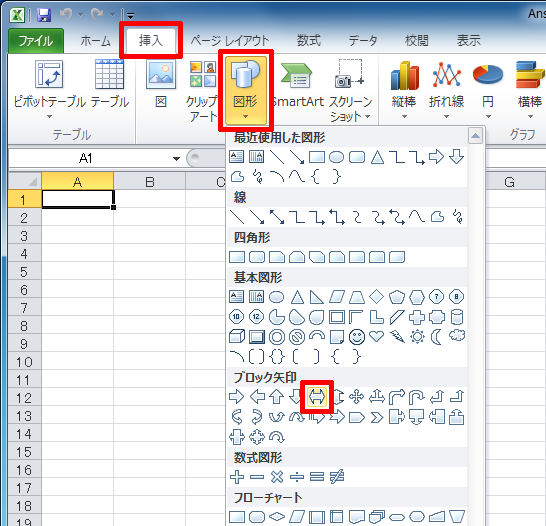This screenshot has height=526, width=546.
Task: Switch to the ページ レイアウト tab
Action: [x=230, y=41]
